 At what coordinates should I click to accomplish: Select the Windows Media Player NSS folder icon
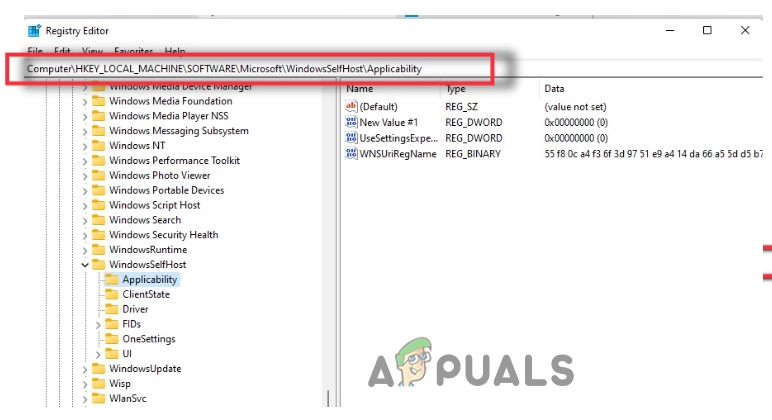[99, 116]
